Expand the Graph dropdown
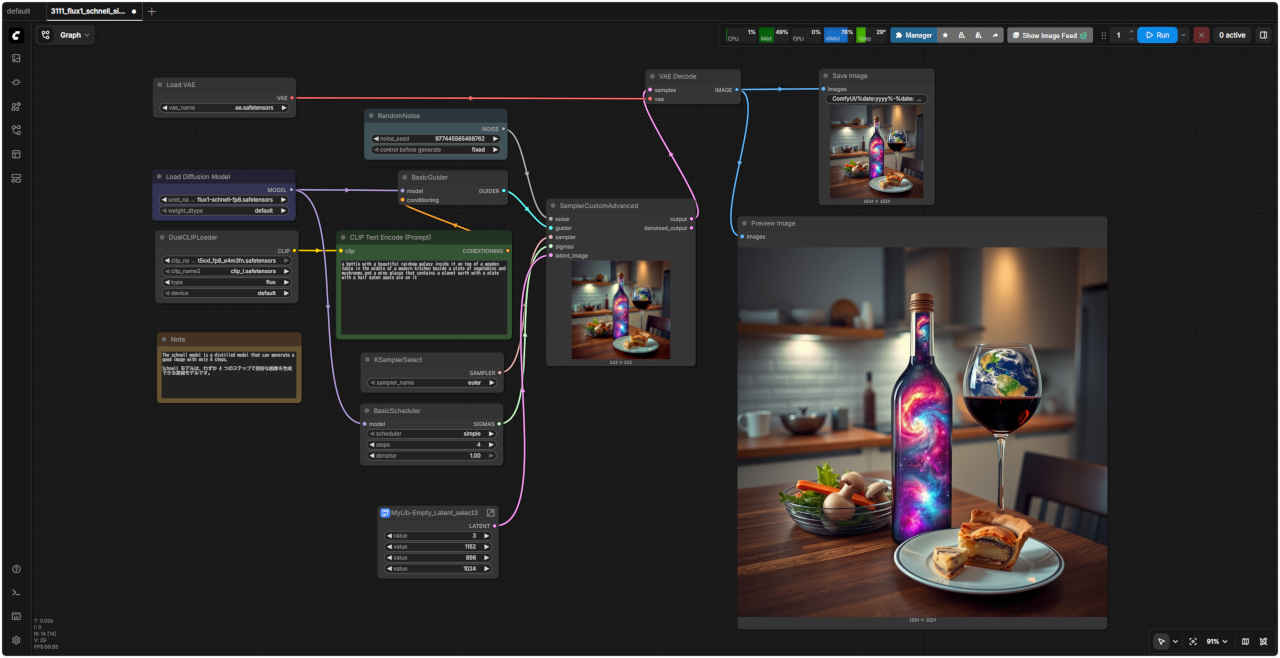 tap(65, 35)
